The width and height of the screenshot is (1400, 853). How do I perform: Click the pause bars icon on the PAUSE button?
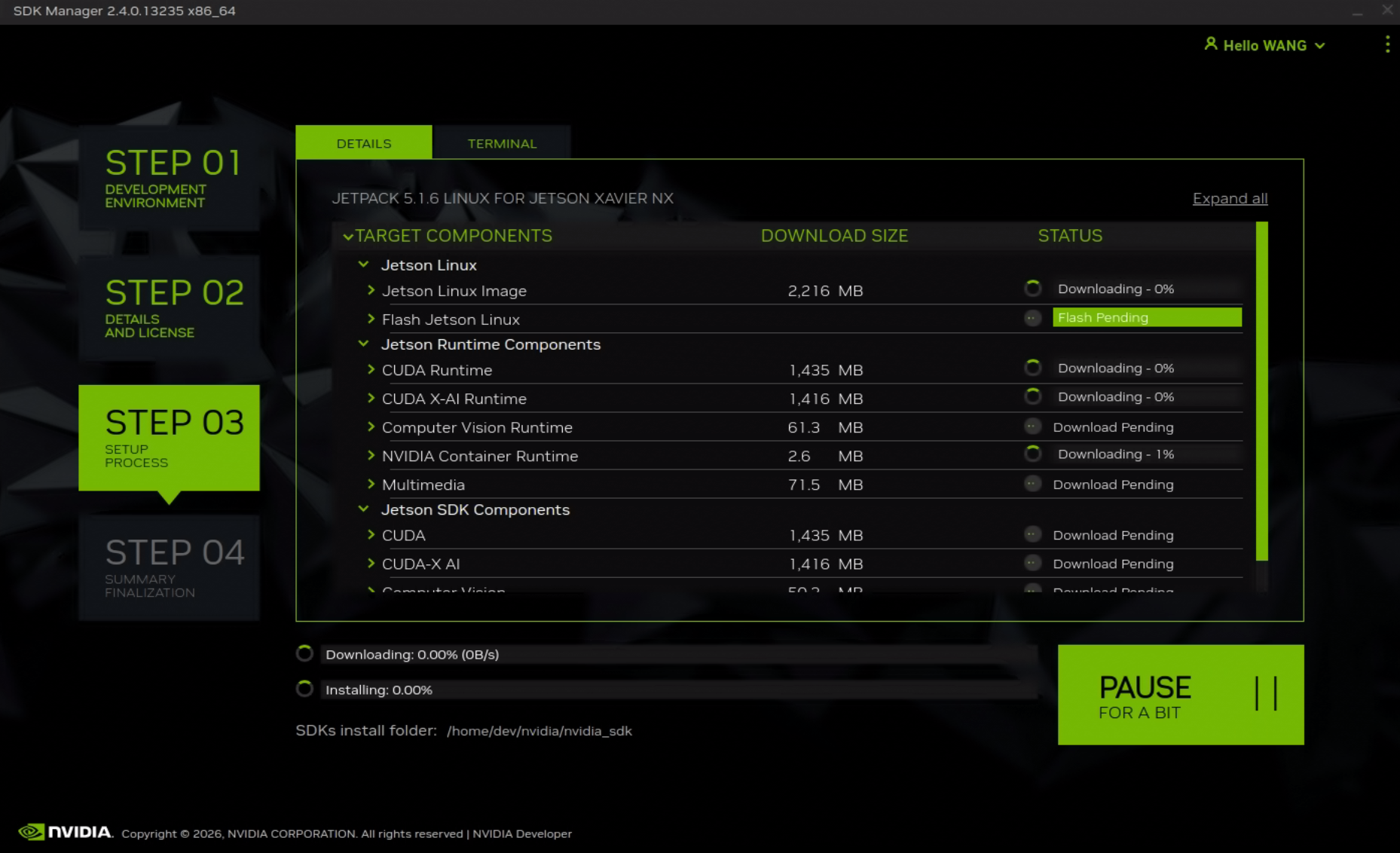point(1266,693)
